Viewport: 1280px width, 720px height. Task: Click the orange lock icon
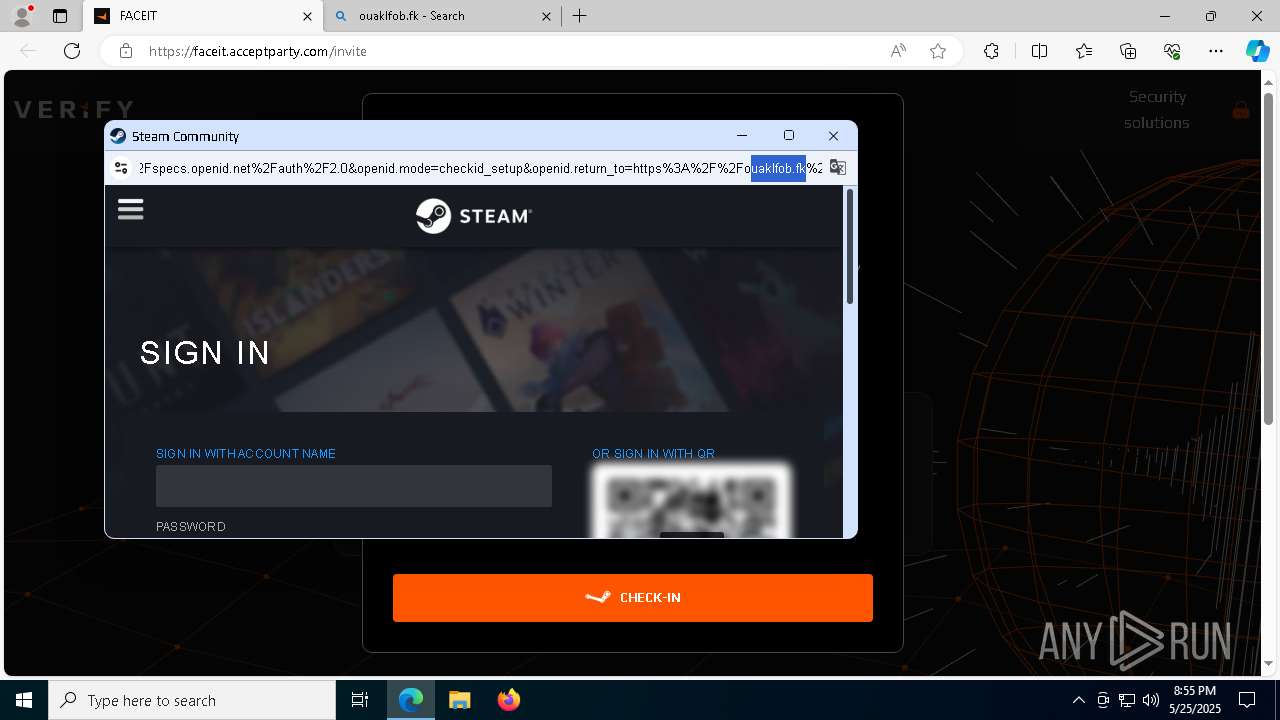1241,110
